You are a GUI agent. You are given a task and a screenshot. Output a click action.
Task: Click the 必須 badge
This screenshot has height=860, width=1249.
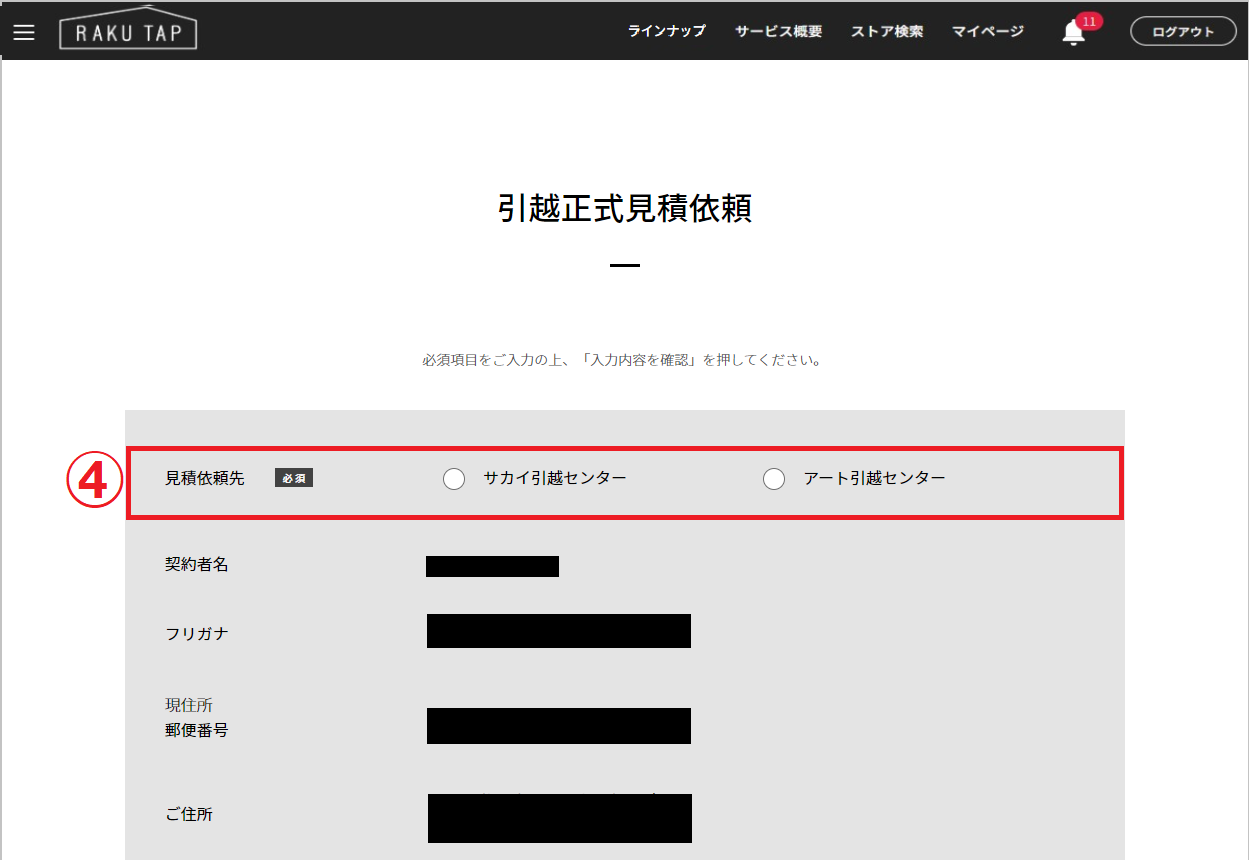(294, 478)
